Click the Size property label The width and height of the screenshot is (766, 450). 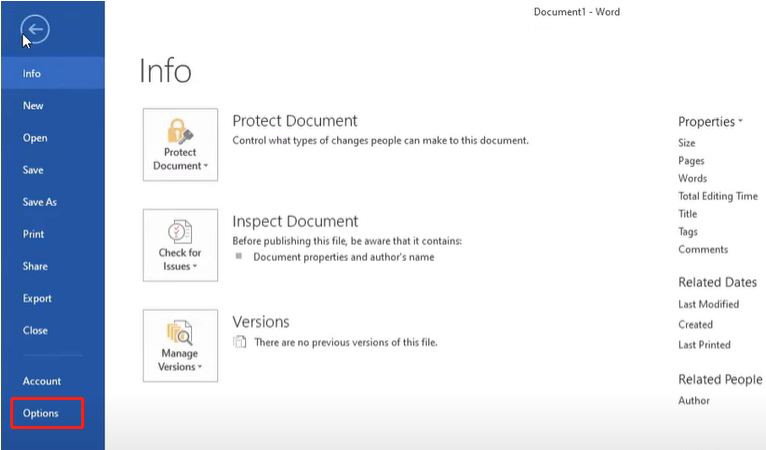click(686, 143)
